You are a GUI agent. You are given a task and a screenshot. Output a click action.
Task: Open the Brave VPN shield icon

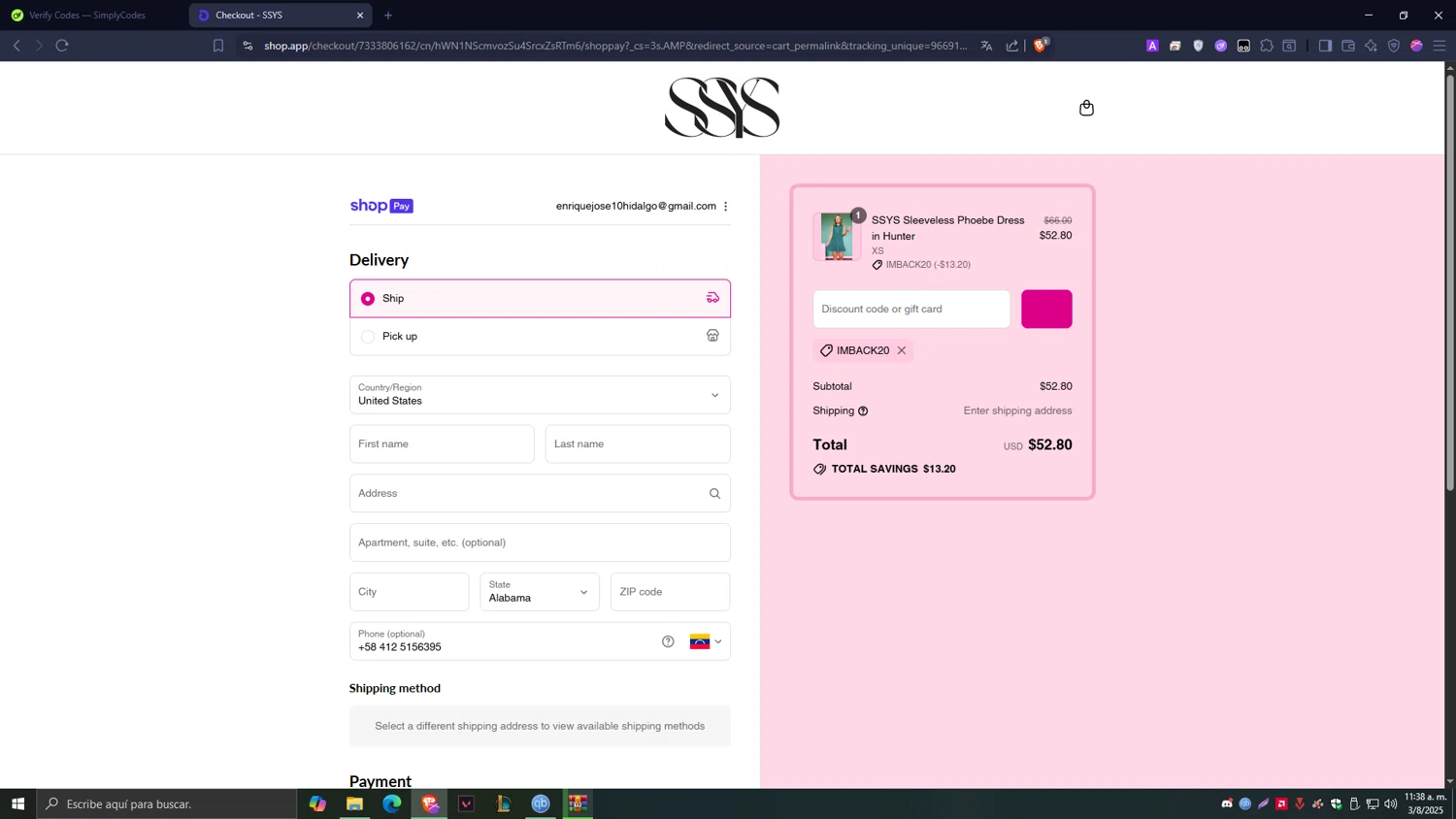pos(1394,46)
